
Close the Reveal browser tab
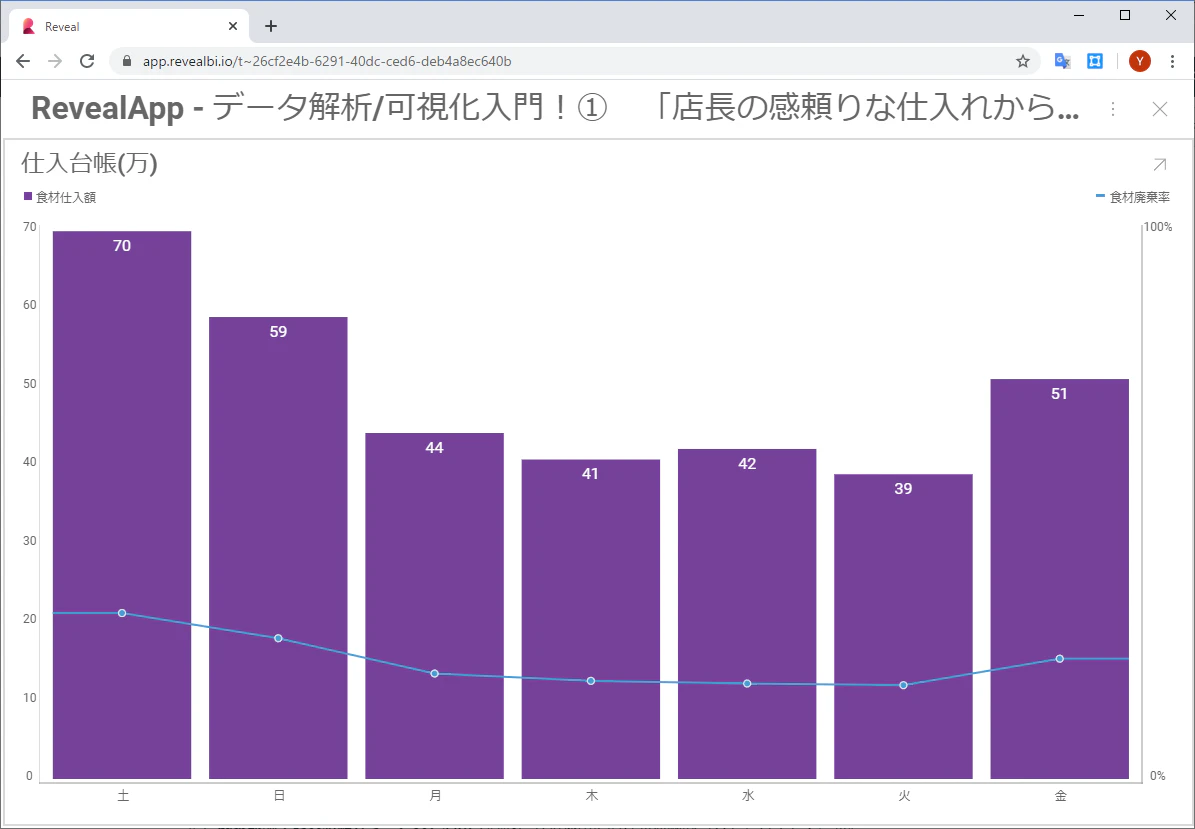pos(232,26)
